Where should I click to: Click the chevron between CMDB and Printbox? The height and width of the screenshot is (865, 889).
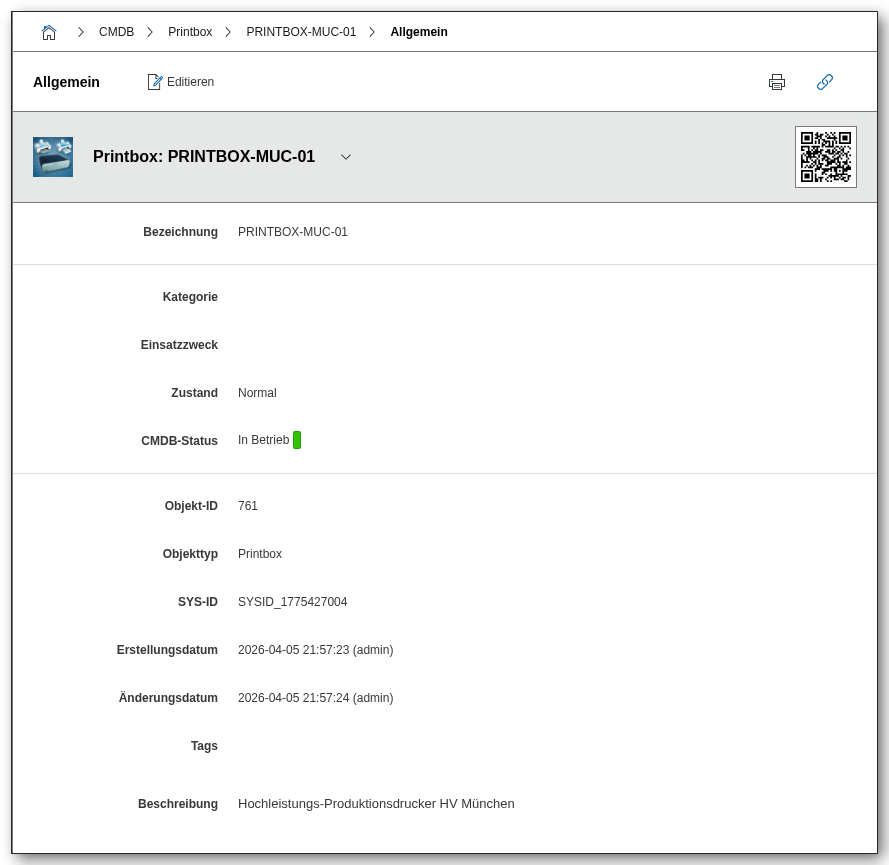150,32
